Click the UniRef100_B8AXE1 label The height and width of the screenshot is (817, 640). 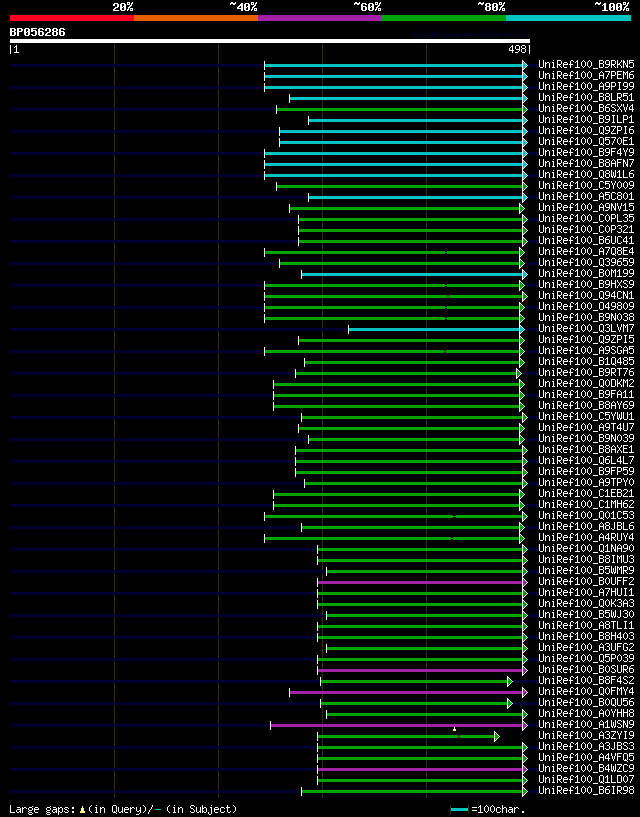coord(586,449)
